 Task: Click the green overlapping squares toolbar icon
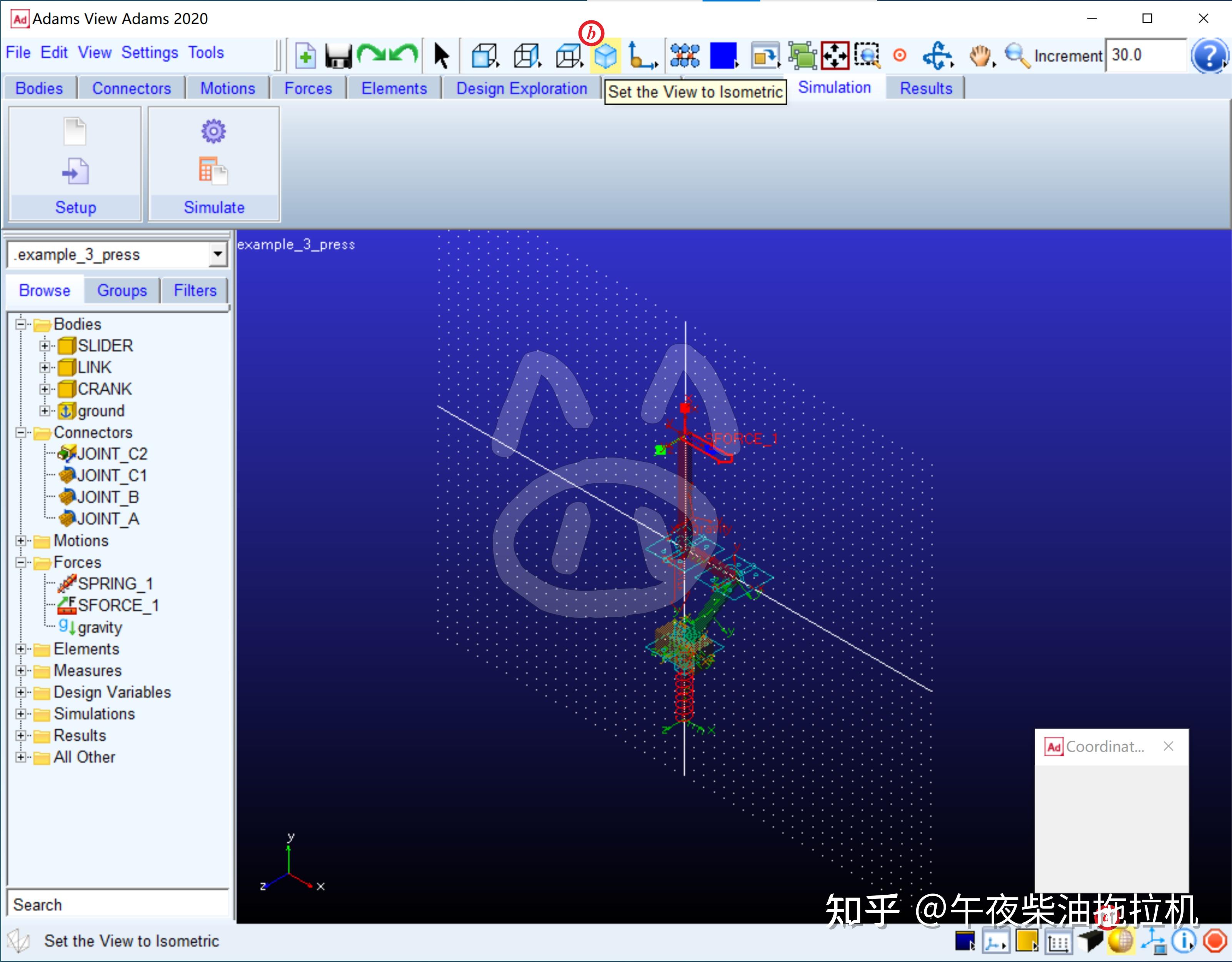pos(802,56)
